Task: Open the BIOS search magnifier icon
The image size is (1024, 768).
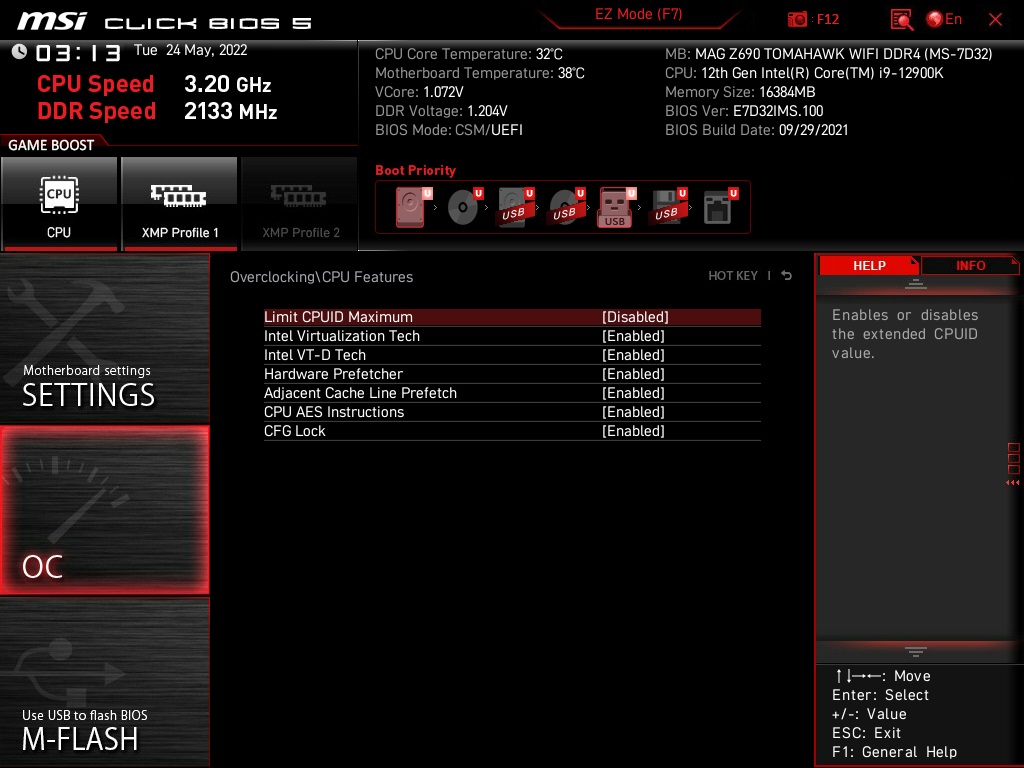Action: (902, 19)
